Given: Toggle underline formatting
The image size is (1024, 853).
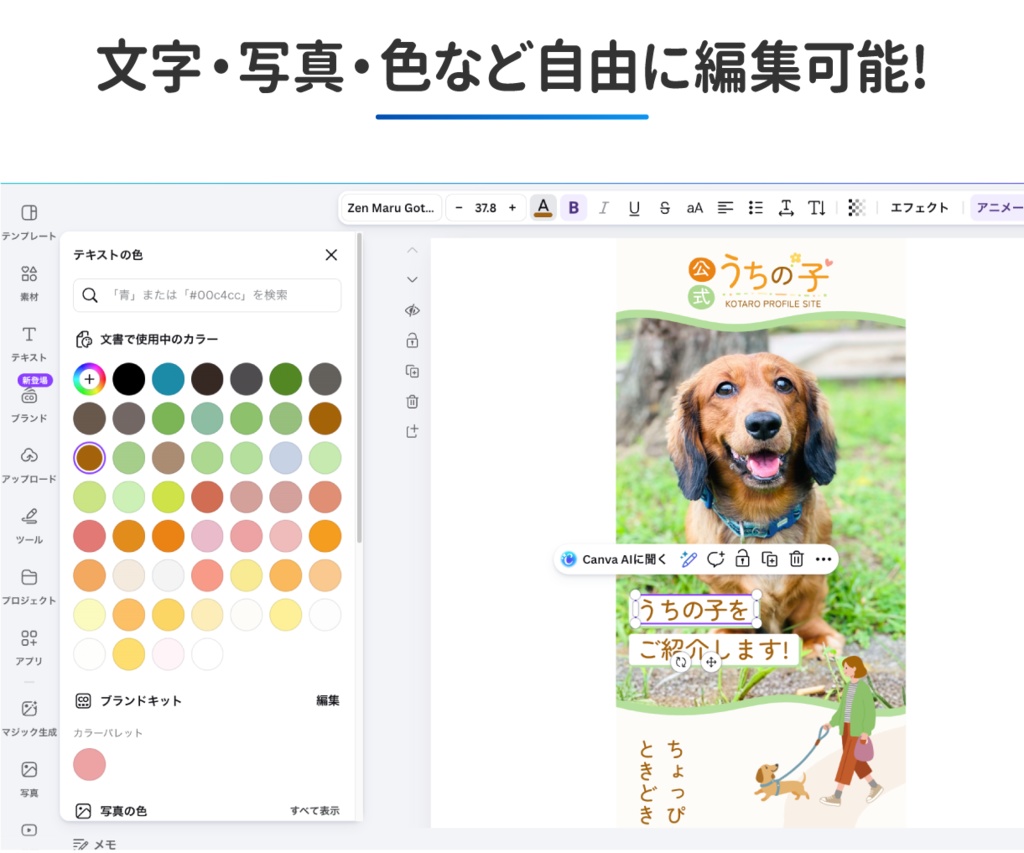Looking at the screenshot, I should point(634,207).
